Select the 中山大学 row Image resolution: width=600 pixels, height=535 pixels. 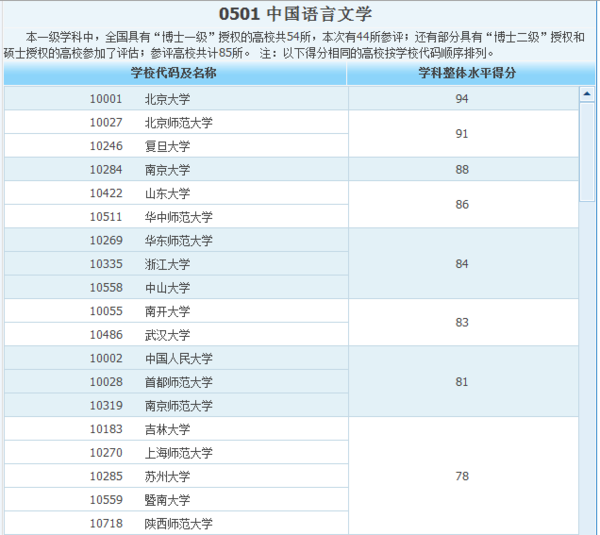point(176,287)
